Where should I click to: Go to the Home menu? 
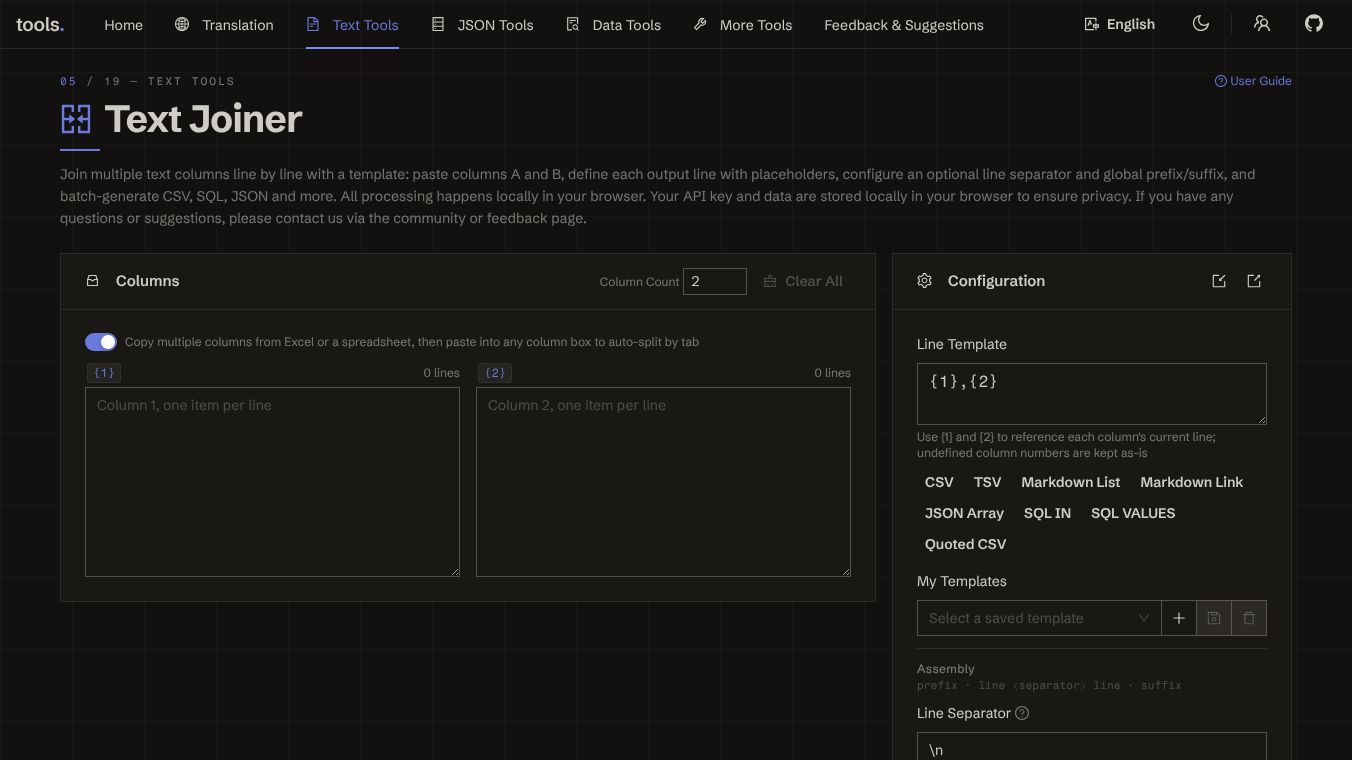point(123,25)
